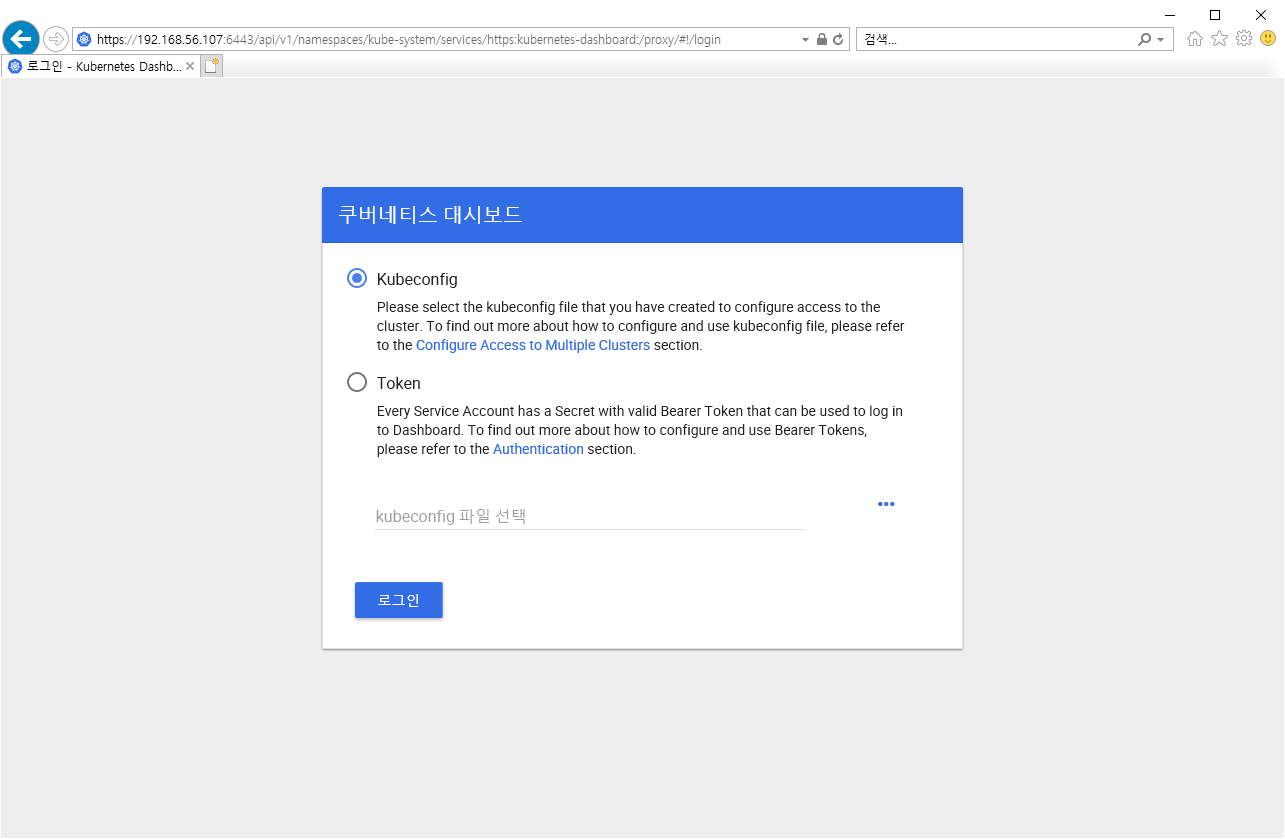The image size is (1285, 839).
Task: Open the address bar history dropdown arrow
Action: (x=806, y=40)
